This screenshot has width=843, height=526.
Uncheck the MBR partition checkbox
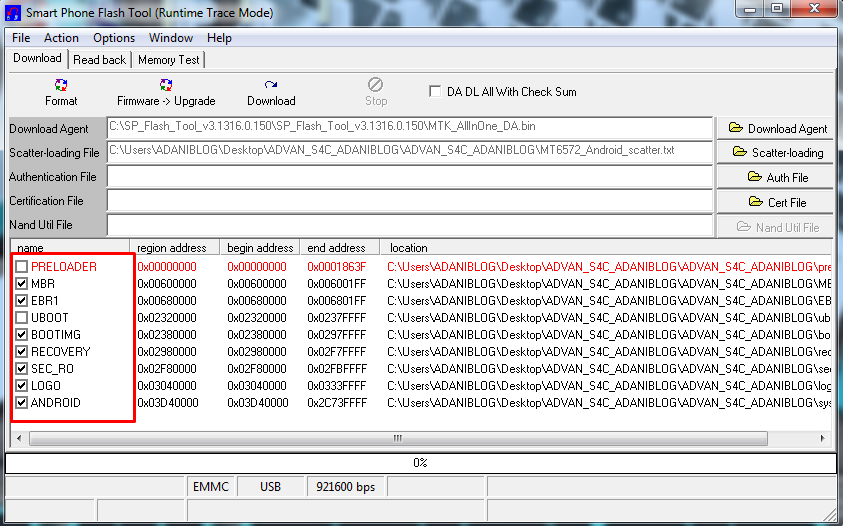pos(22,283)
